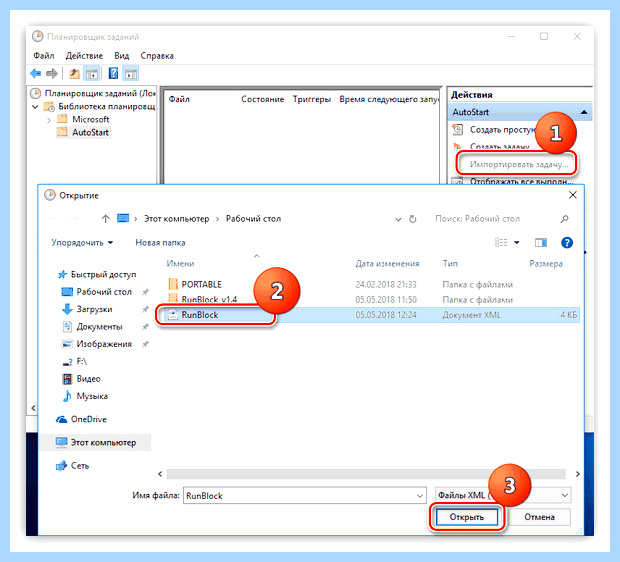Open Документы in navigation pane
The image size is (620, 562).
pos(99,327)
